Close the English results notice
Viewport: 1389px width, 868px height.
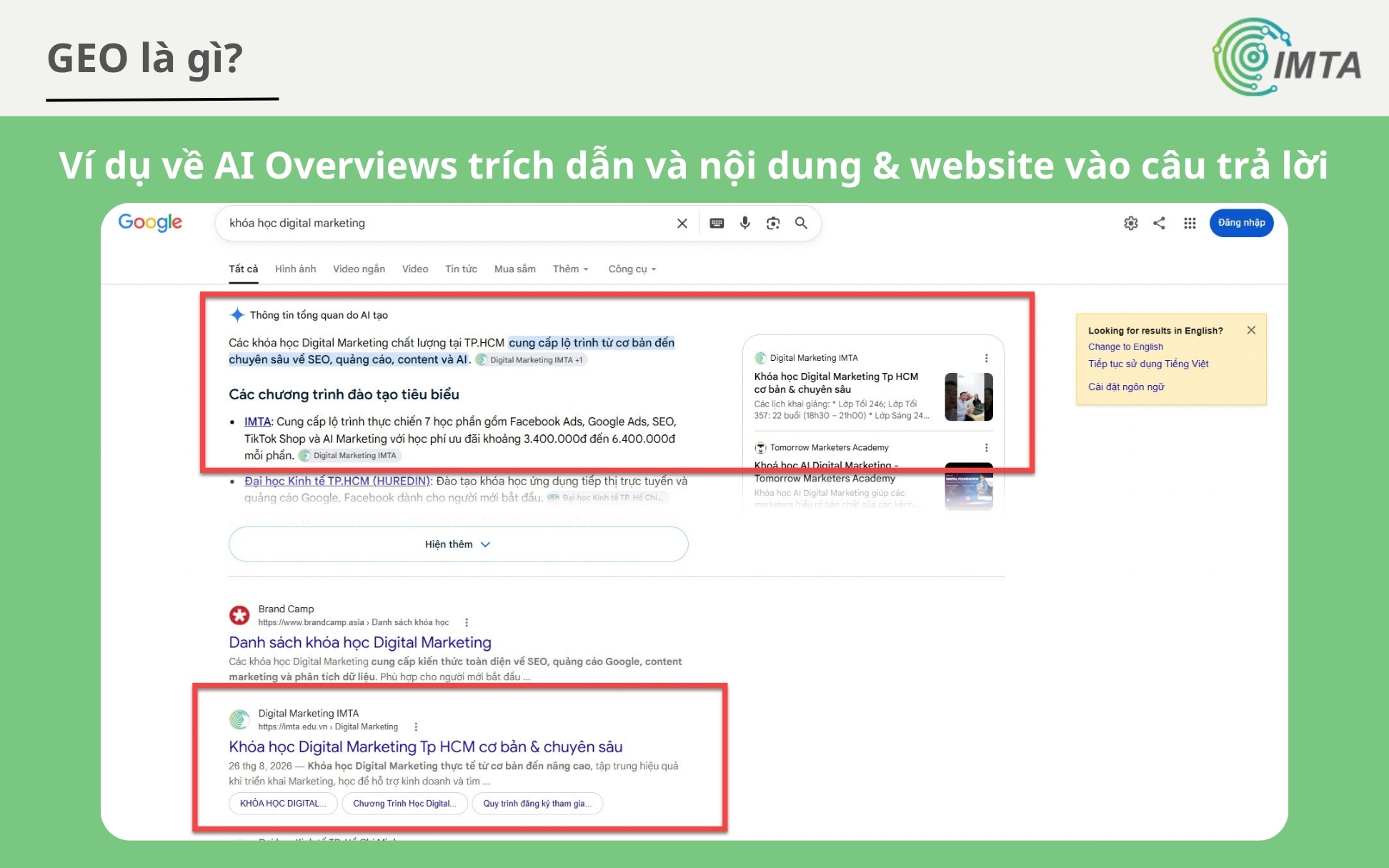pos(1251,330)
